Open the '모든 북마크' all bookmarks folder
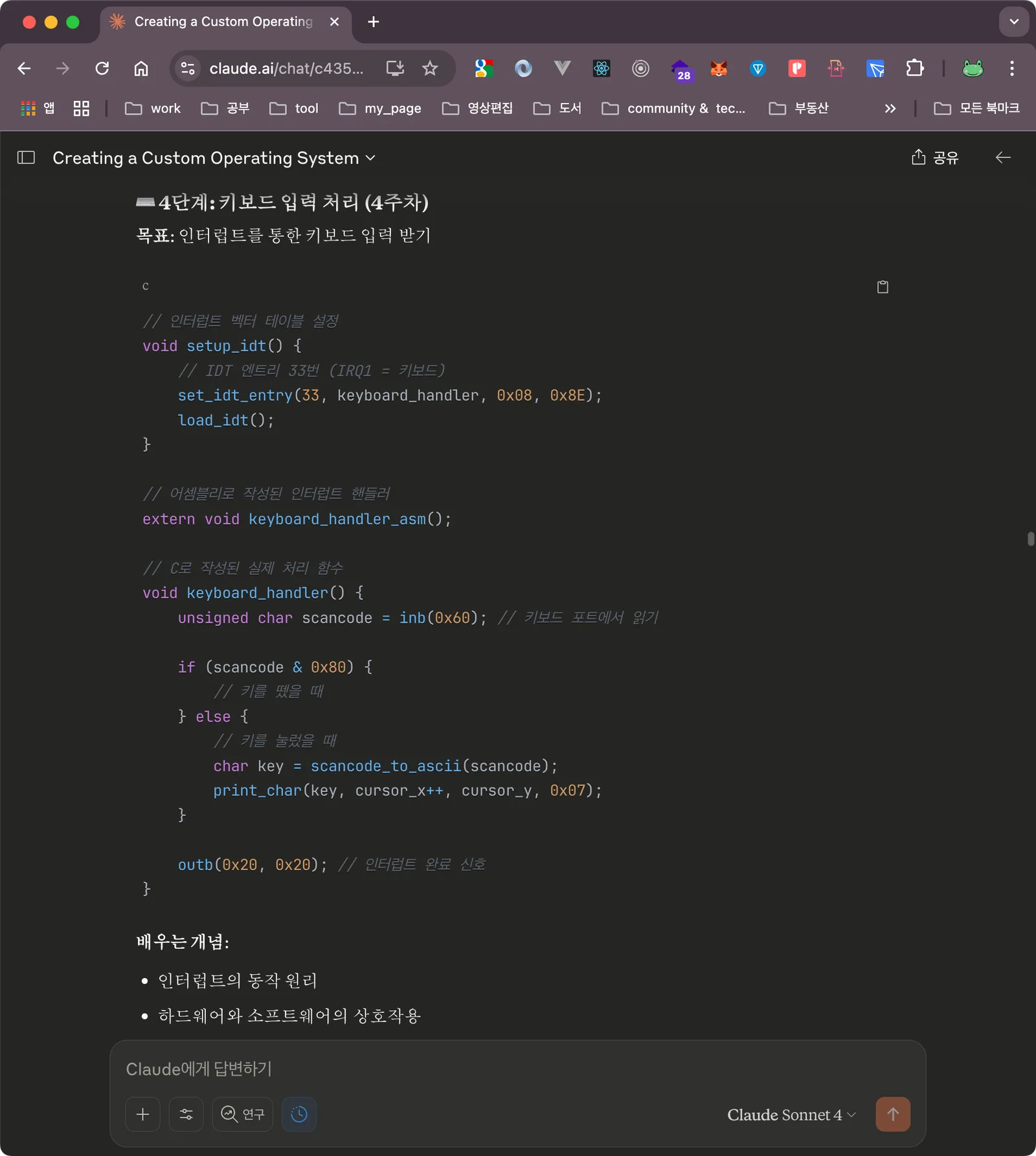1036x1156 pixels. [976, 108]
